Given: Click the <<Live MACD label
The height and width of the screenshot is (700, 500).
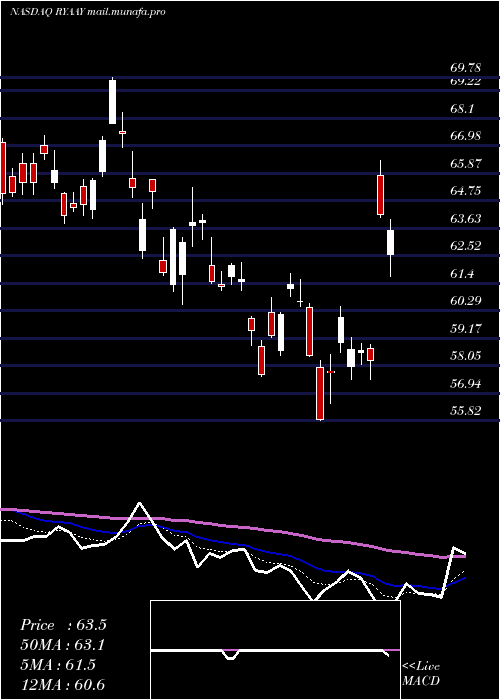Looking at the screenshot, I should tap(421, 674).
